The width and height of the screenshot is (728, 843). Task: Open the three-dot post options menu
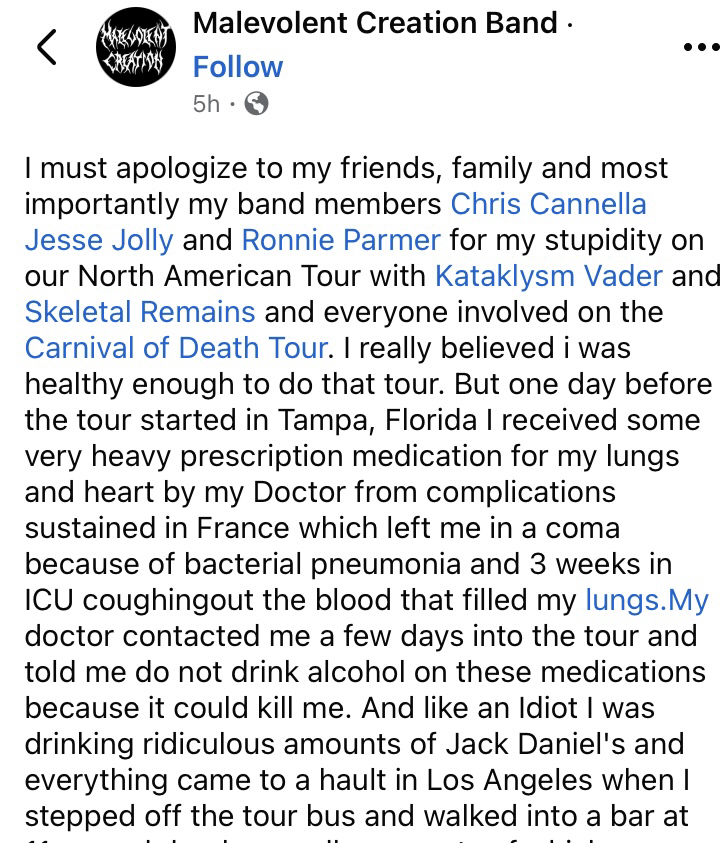point(700,46)
